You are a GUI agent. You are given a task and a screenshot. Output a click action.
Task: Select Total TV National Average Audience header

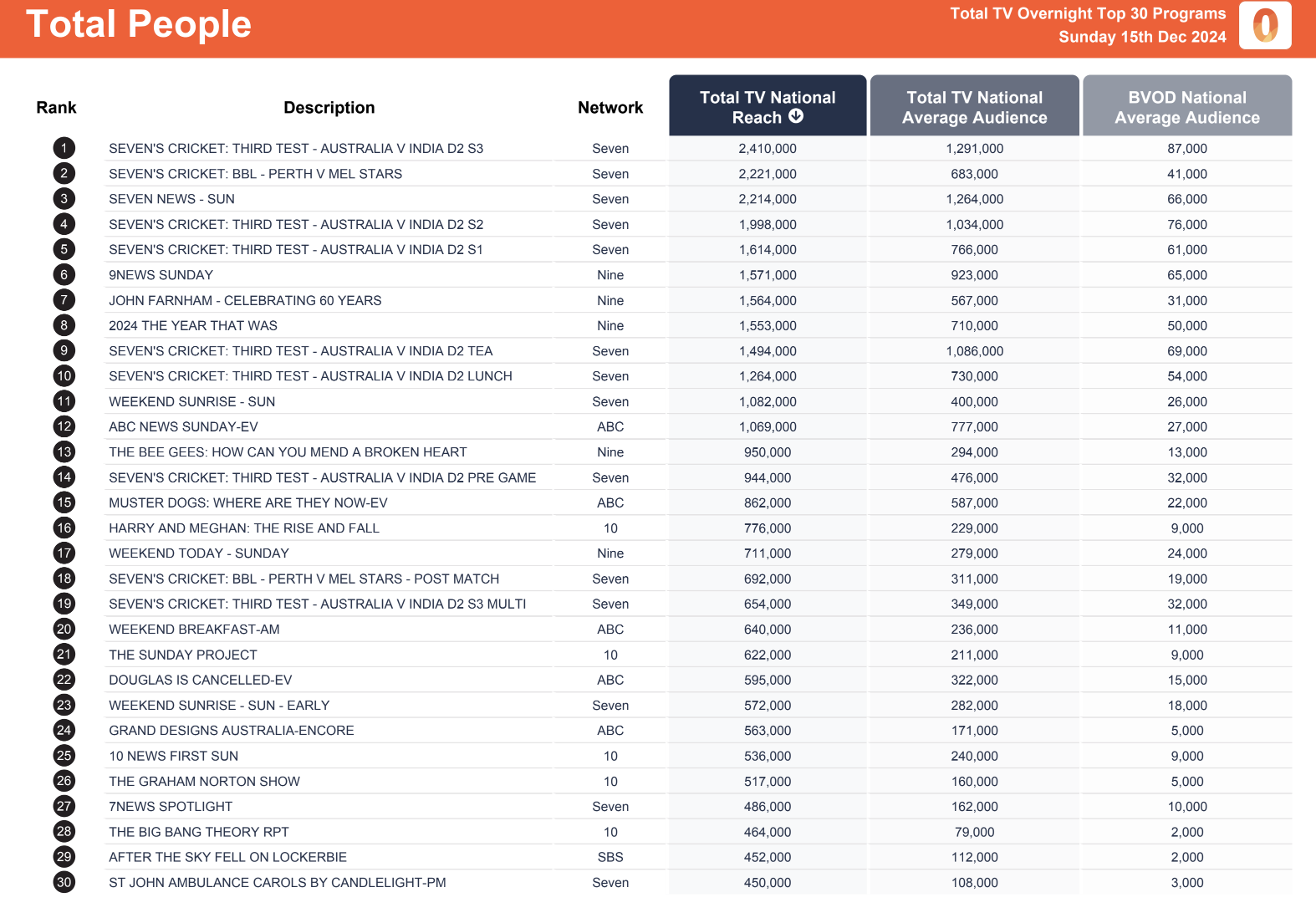975,106
